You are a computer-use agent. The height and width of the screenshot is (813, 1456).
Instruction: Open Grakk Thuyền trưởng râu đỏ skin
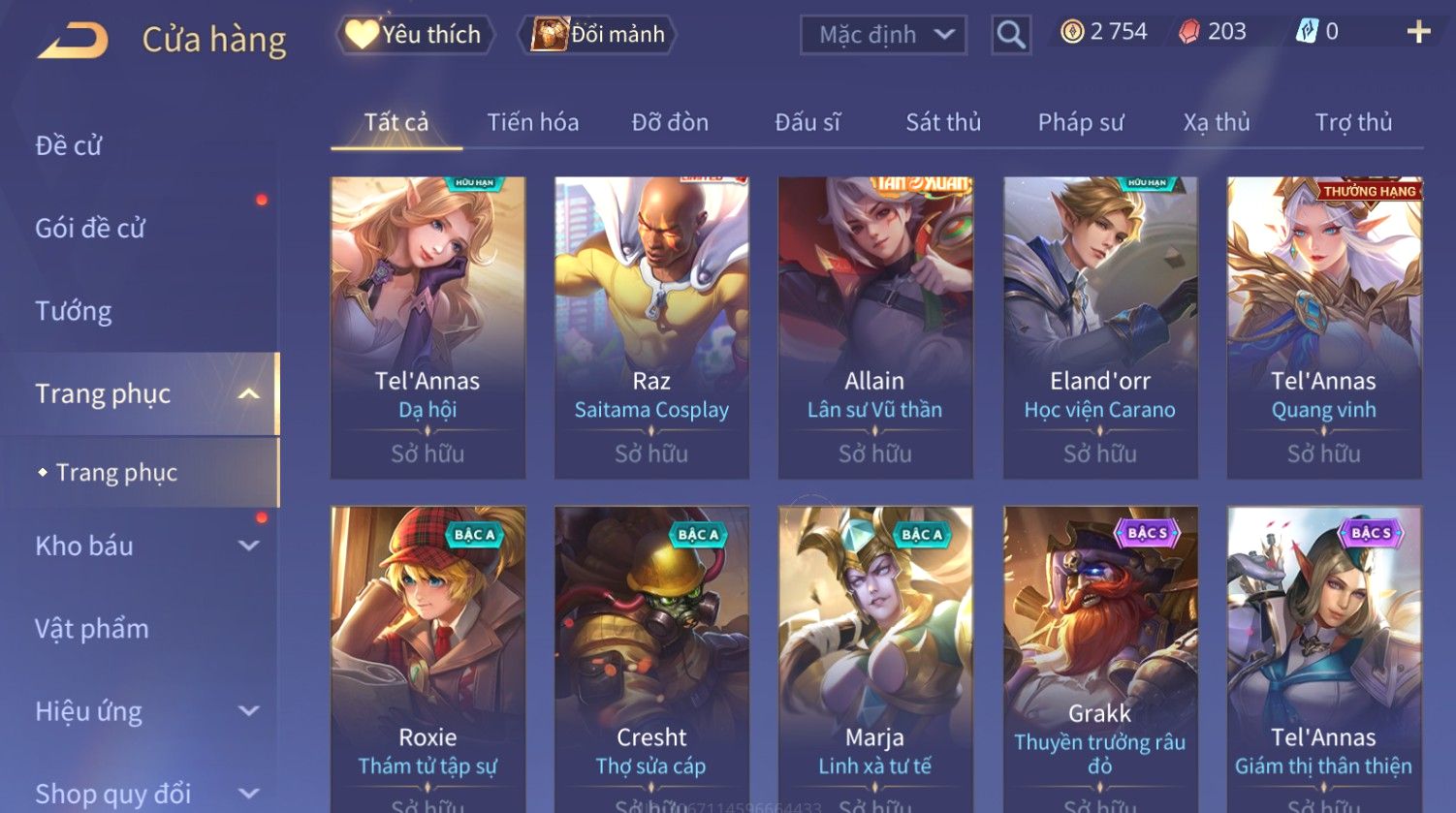(x=1100, y=659)
